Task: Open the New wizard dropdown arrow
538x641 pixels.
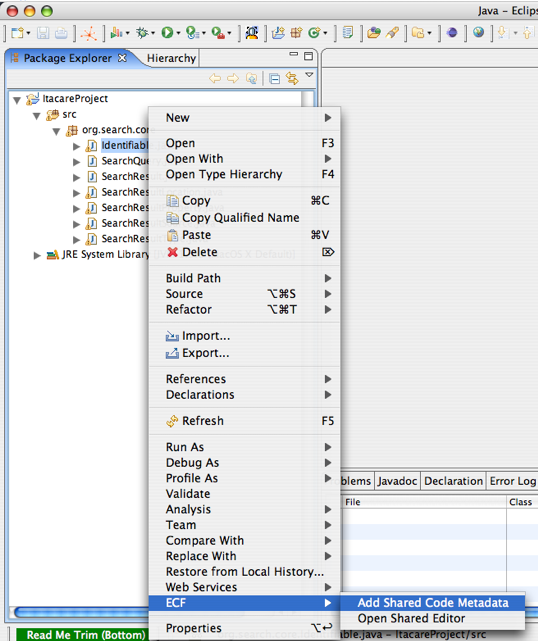Action: click(x=28, y=33)
